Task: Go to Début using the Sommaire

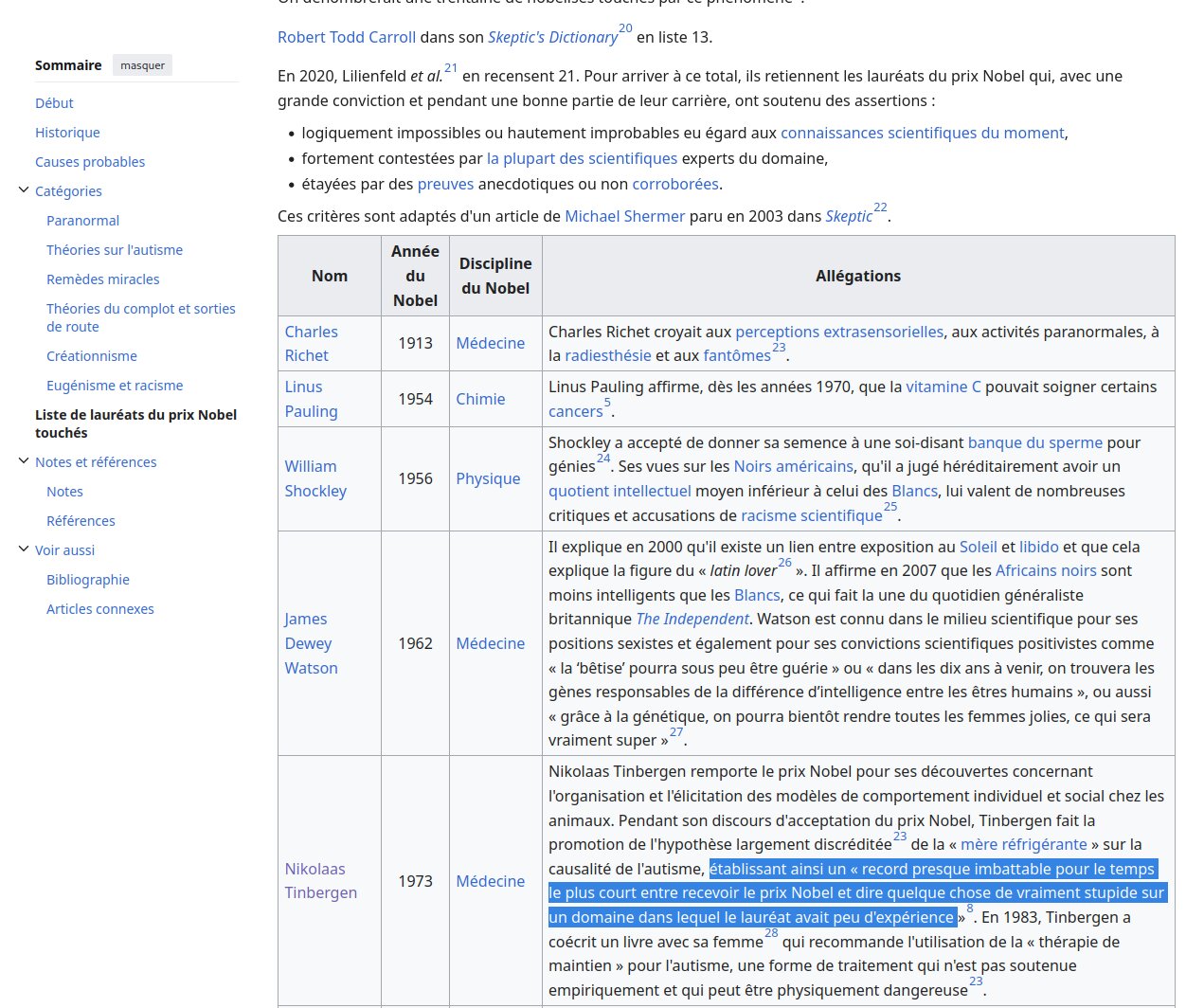Action: tap(54, 102)
